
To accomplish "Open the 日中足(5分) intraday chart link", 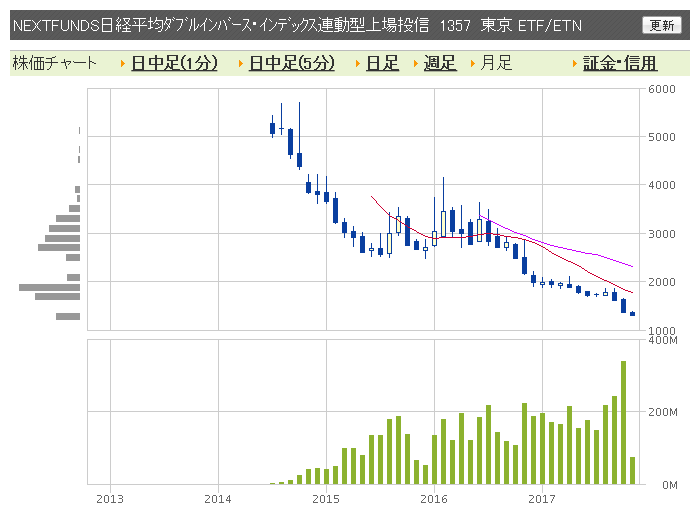I will (292, 63).
